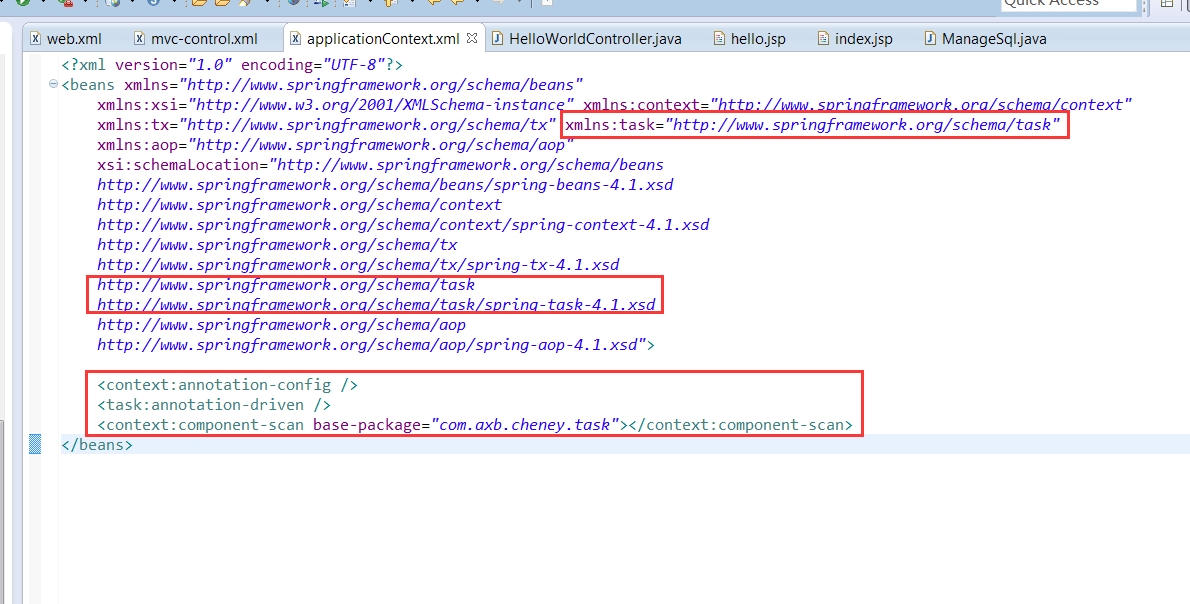Screen dimensions: 1190x604
Task: Click the schema/task URL line
Action: [x=286, y=285]
